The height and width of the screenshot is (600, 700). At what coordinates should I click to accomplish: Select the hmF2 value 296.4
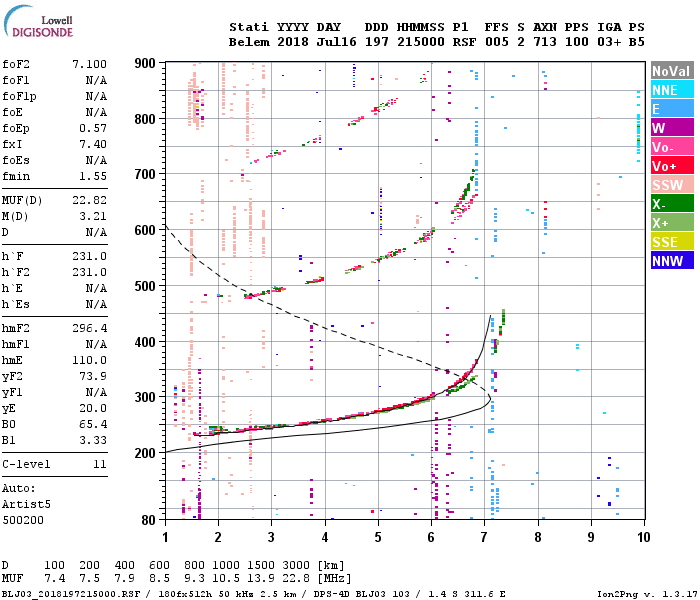[89, 328]
